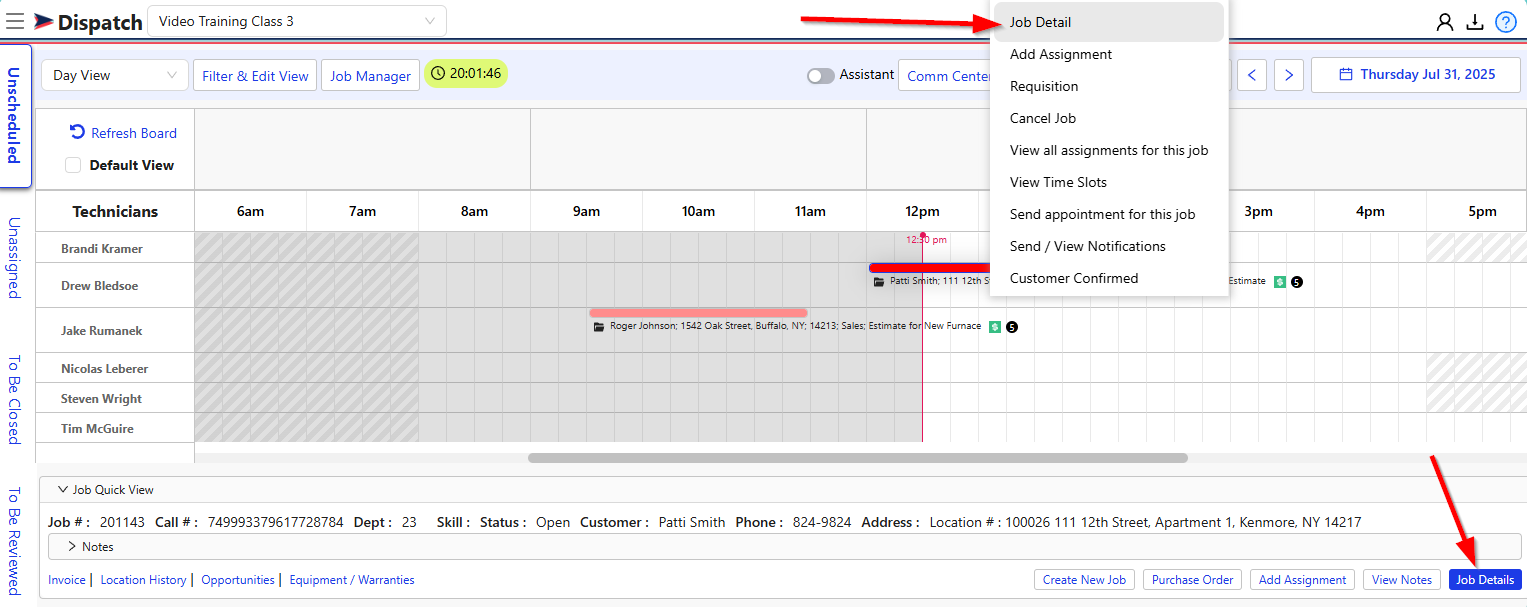Click the green dollar icon on Patti Smith job
The width and height of the screenshot is (1527, 607).
pyautogui.click(x=1279, y=282)
